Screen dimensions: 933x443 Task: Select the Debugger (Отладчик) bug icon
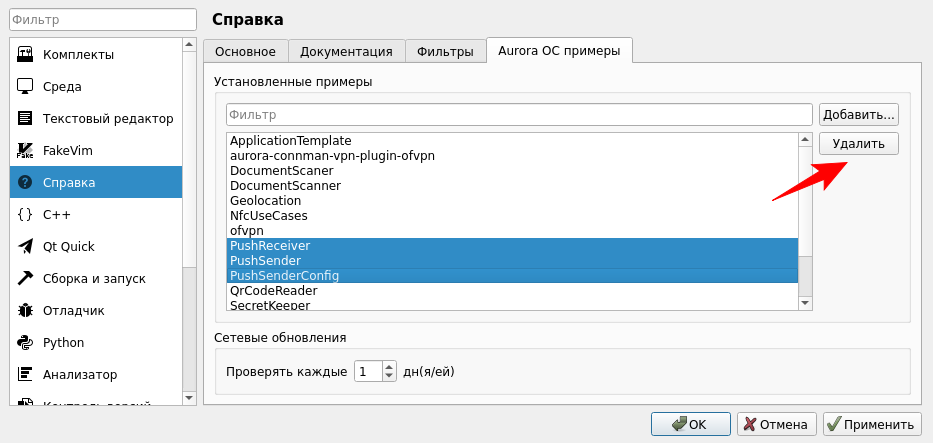click(x=26, y=310)
